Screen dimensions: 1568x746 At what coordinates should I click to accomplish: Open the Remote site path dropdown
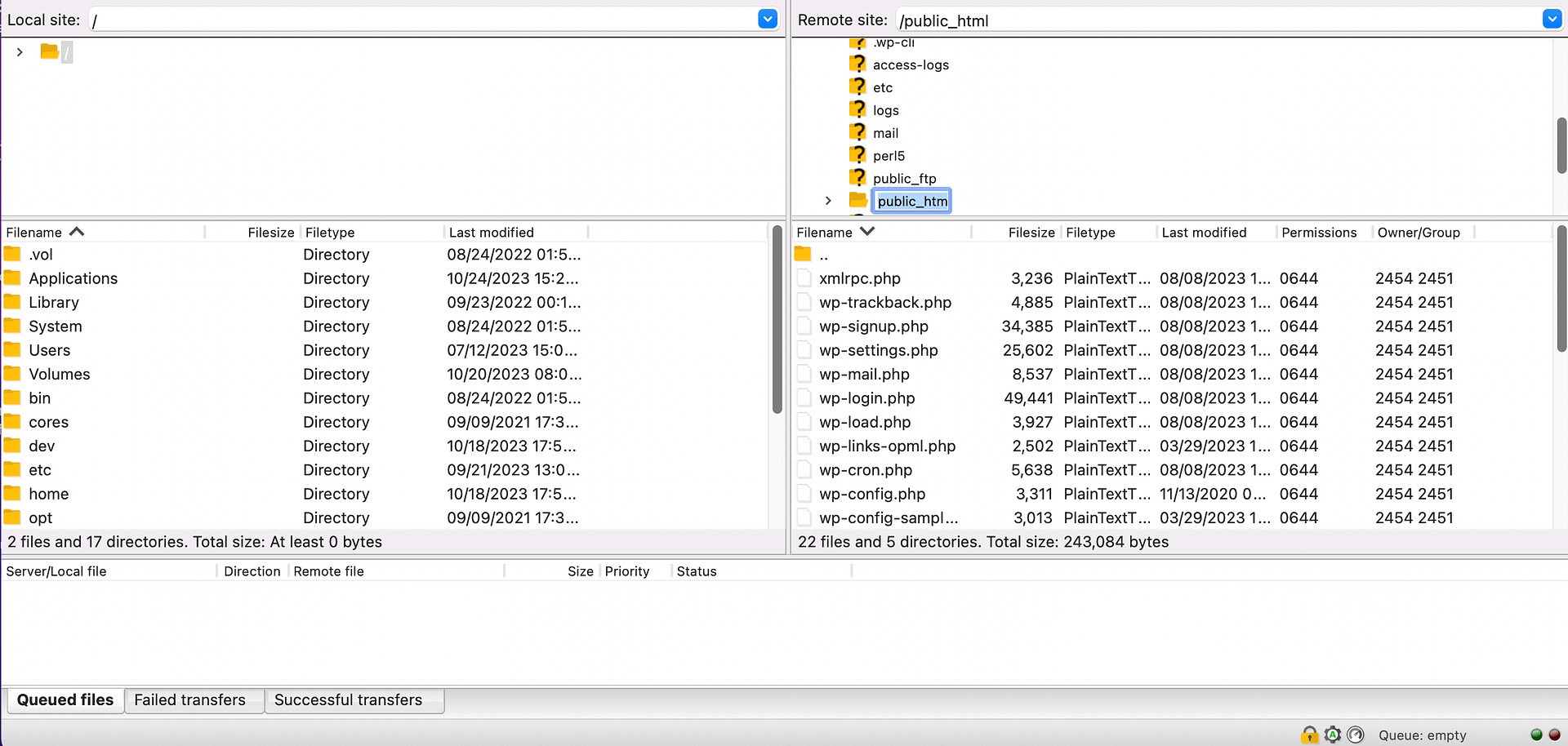pyautogui.click(x=1552, y=20)
